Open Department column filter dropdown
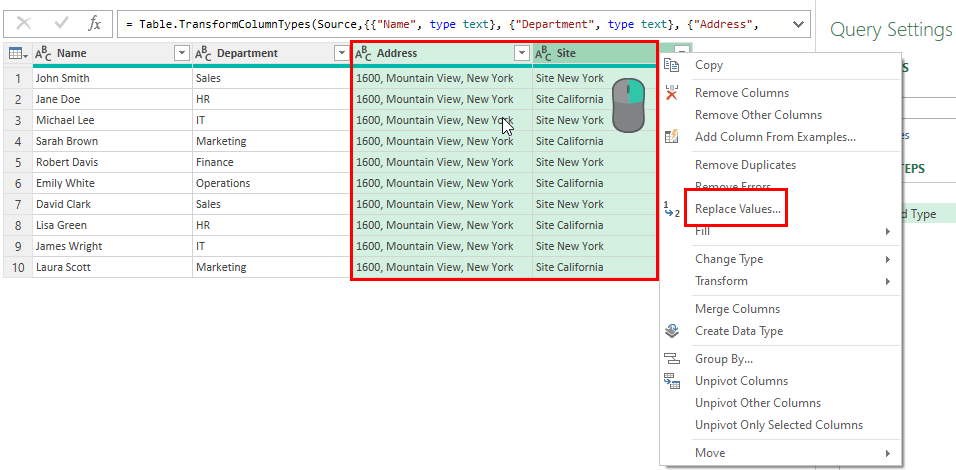 [341, 54]
